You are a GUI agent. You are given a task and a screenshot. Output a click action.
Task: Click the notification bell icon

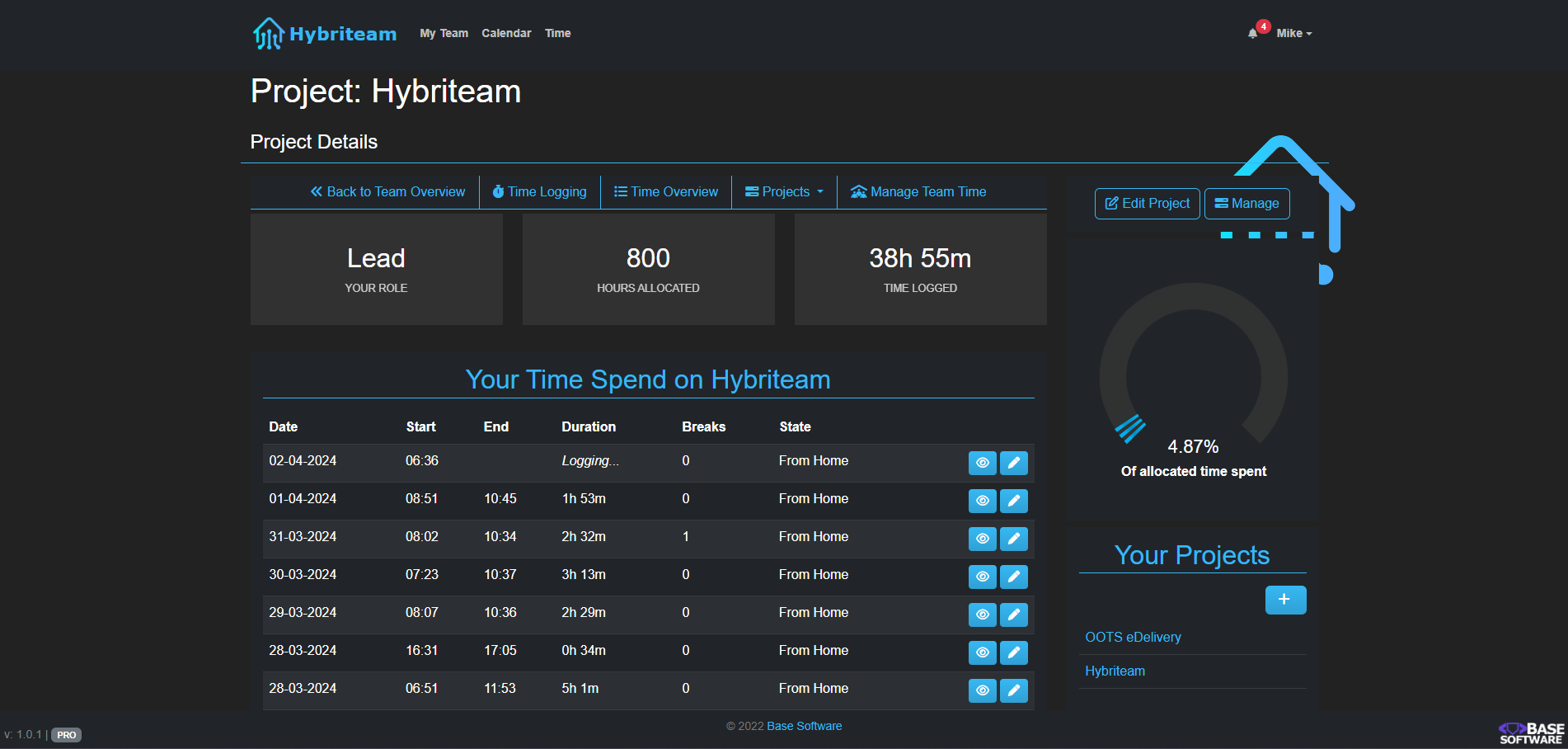coord(1252,34)
